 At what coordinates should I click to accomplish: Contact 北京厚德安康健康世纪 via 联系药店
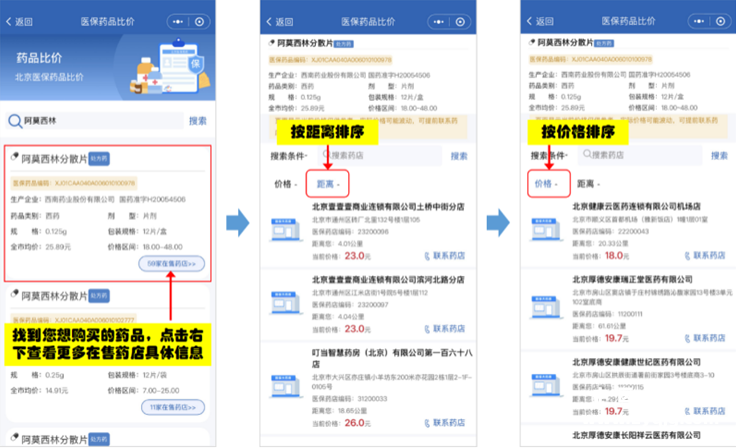[x=705, y=411]
